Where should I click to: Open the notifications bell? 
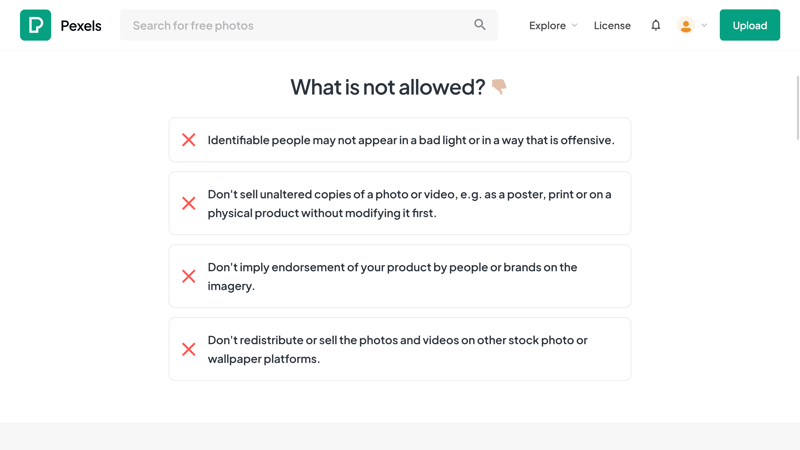tap(656, 25)
